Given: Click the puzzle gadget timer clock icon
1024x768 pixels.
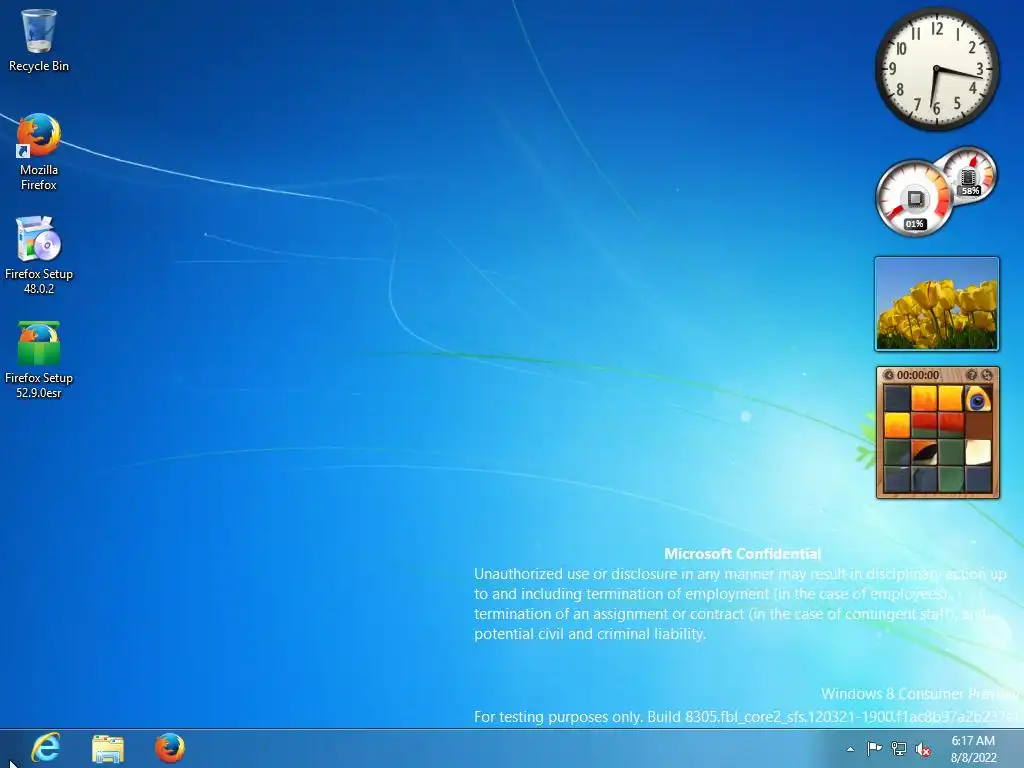Looking at the screenshot, I should tap(889, 375).
